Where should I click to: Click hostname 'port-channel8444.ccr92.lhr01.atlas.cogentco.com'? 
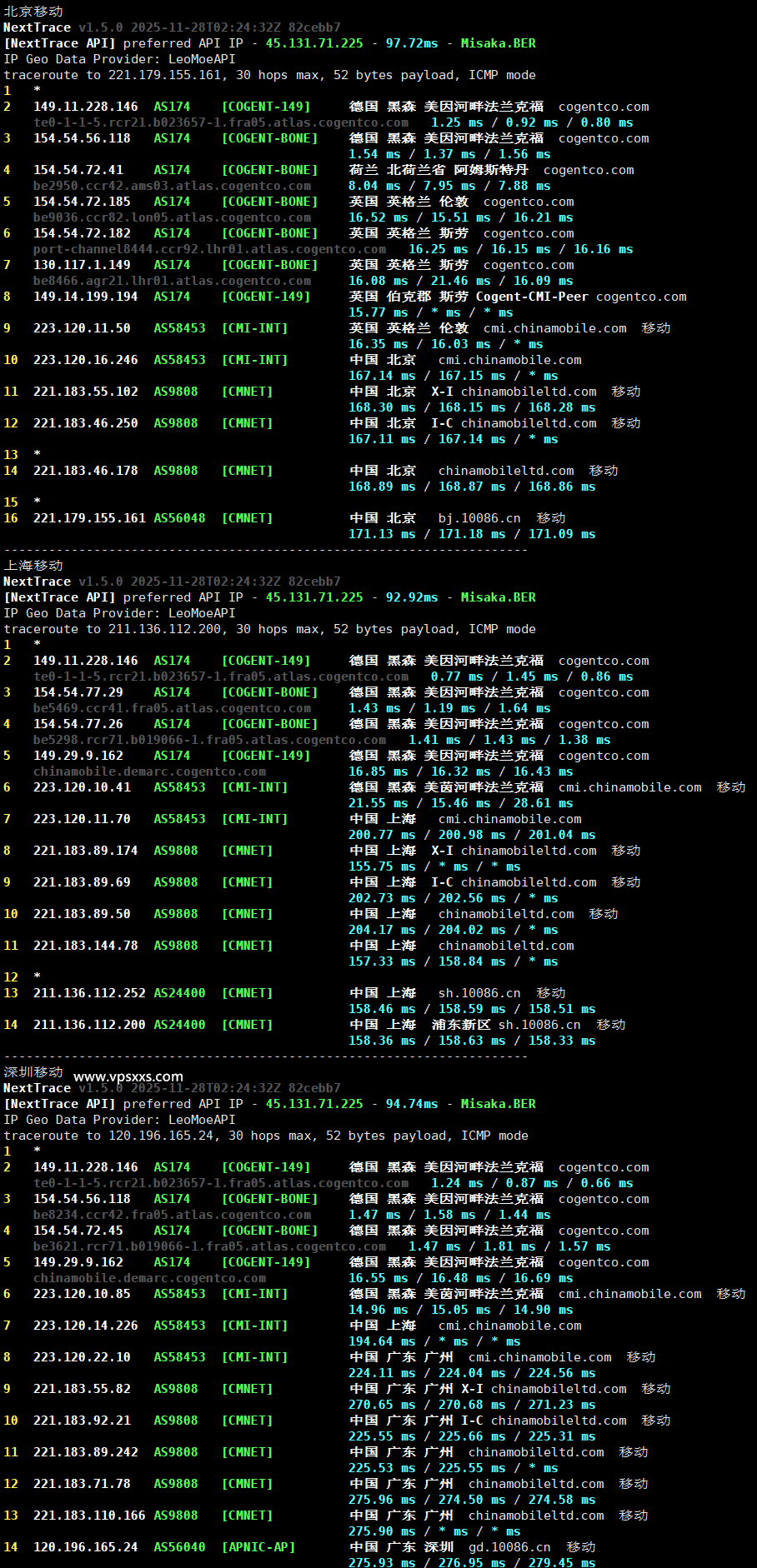(x=209, y=249)
